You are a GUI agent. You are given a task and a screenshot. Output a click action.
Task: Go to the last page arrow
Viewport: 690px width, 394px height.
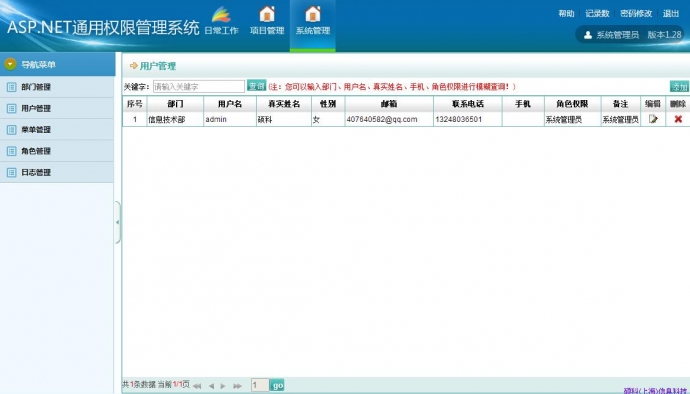(238, 386)
